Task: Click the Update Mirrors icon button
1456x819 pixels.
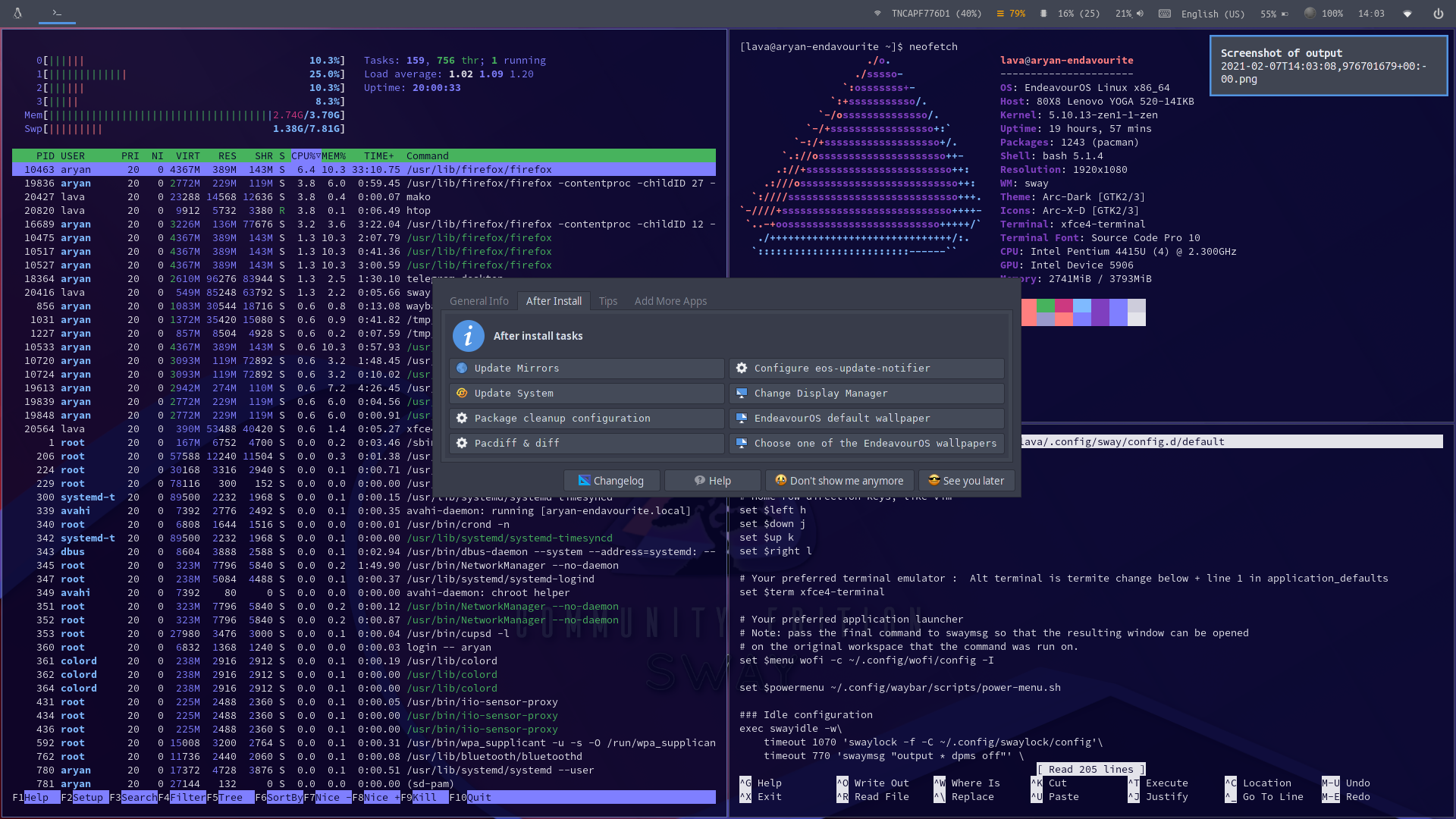Action: tap(462, 368)
